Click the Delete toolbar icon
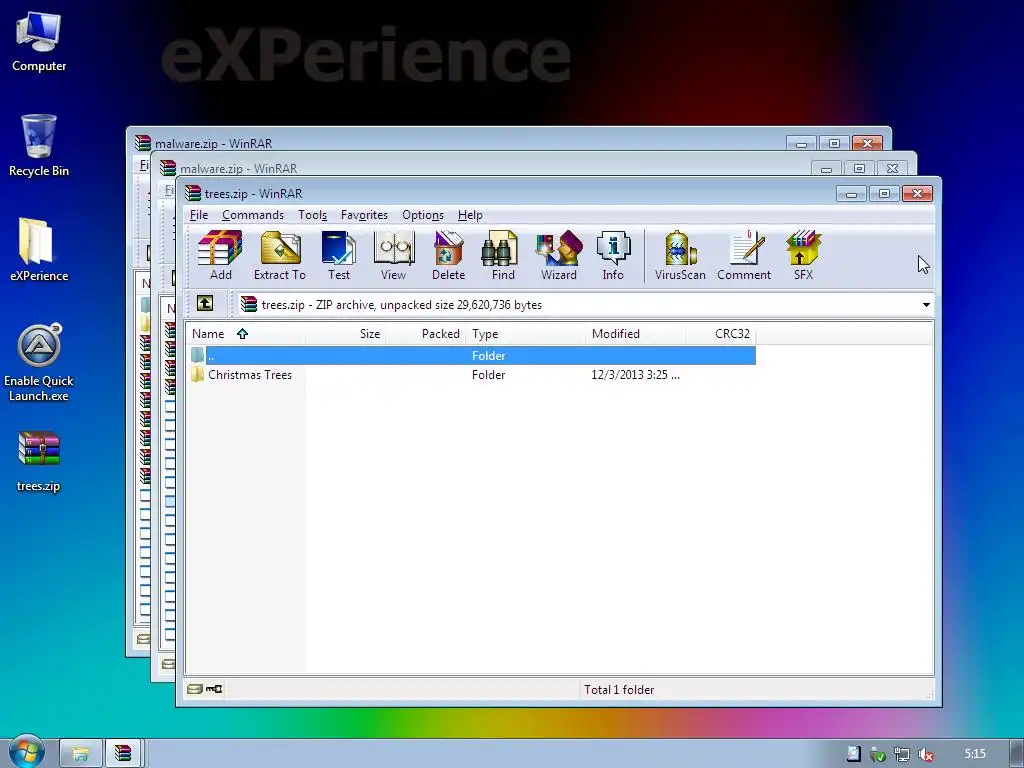The image size is (1024, 768). click(x=448, y=255)
